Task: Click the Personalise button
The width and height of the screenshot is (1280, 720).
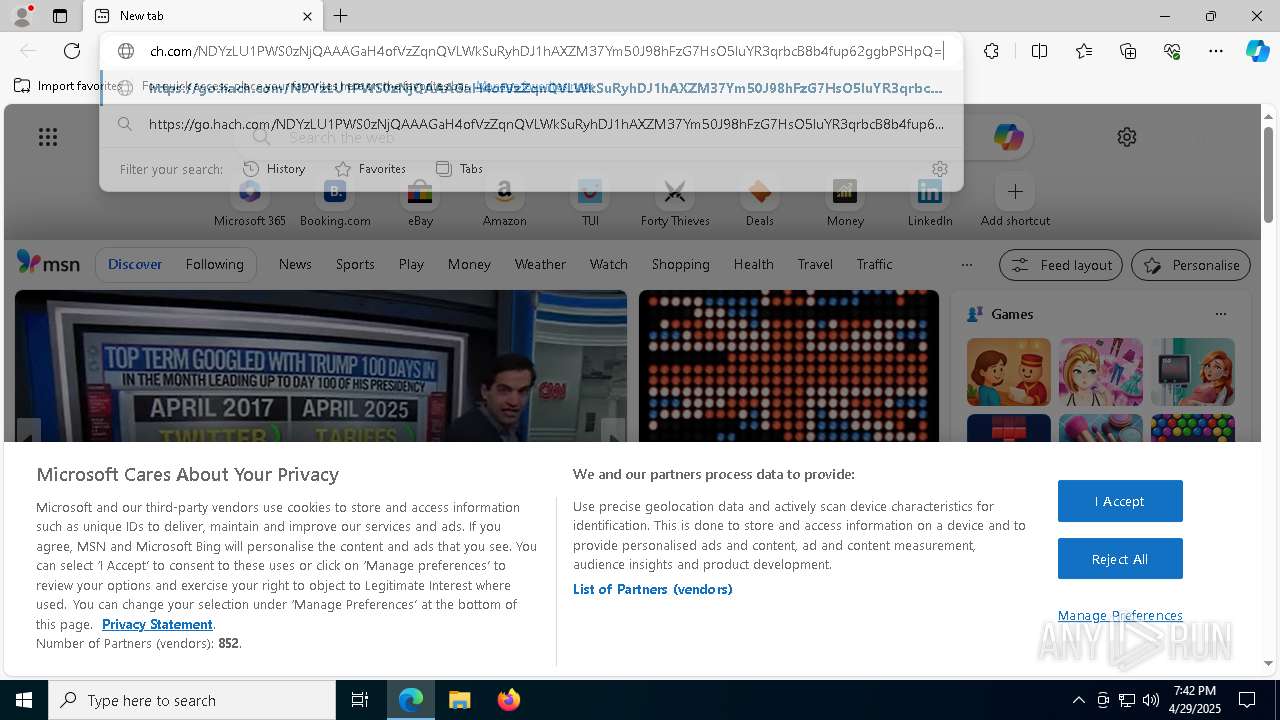Action: coord(1191,265)
